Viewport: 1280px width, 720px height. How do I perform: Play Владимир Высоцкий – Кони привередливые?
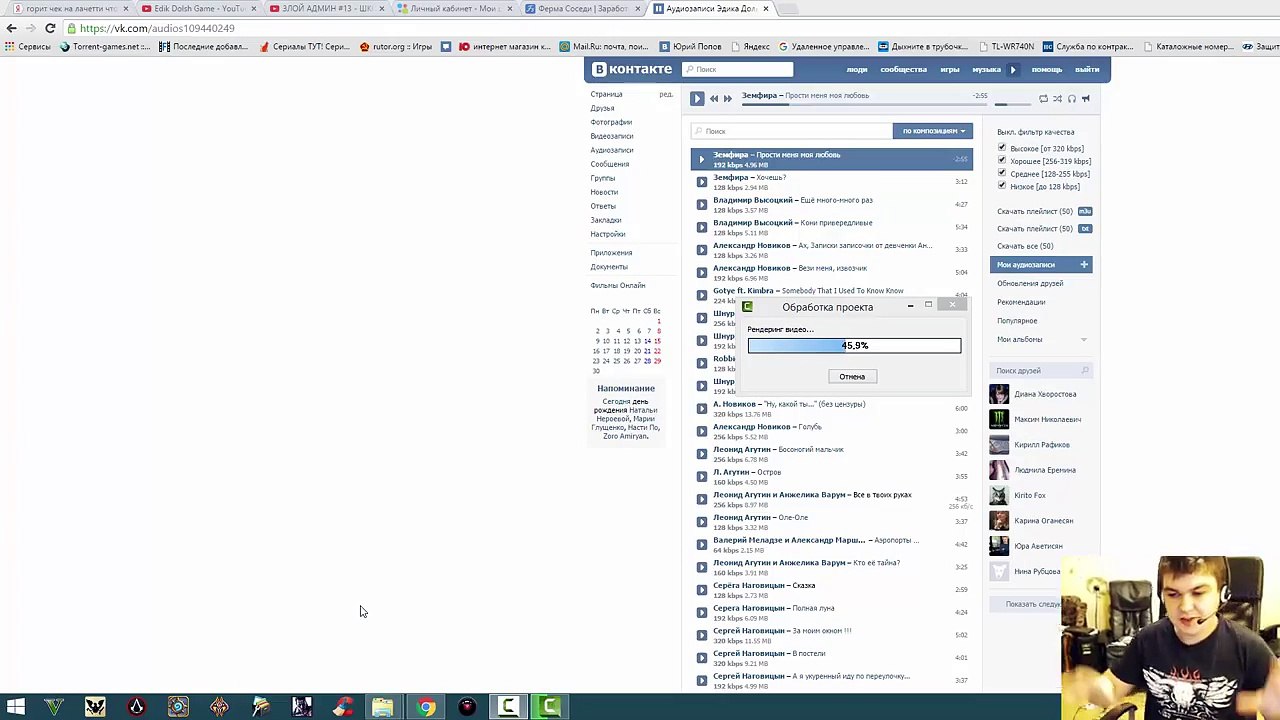tap(701, 227)
